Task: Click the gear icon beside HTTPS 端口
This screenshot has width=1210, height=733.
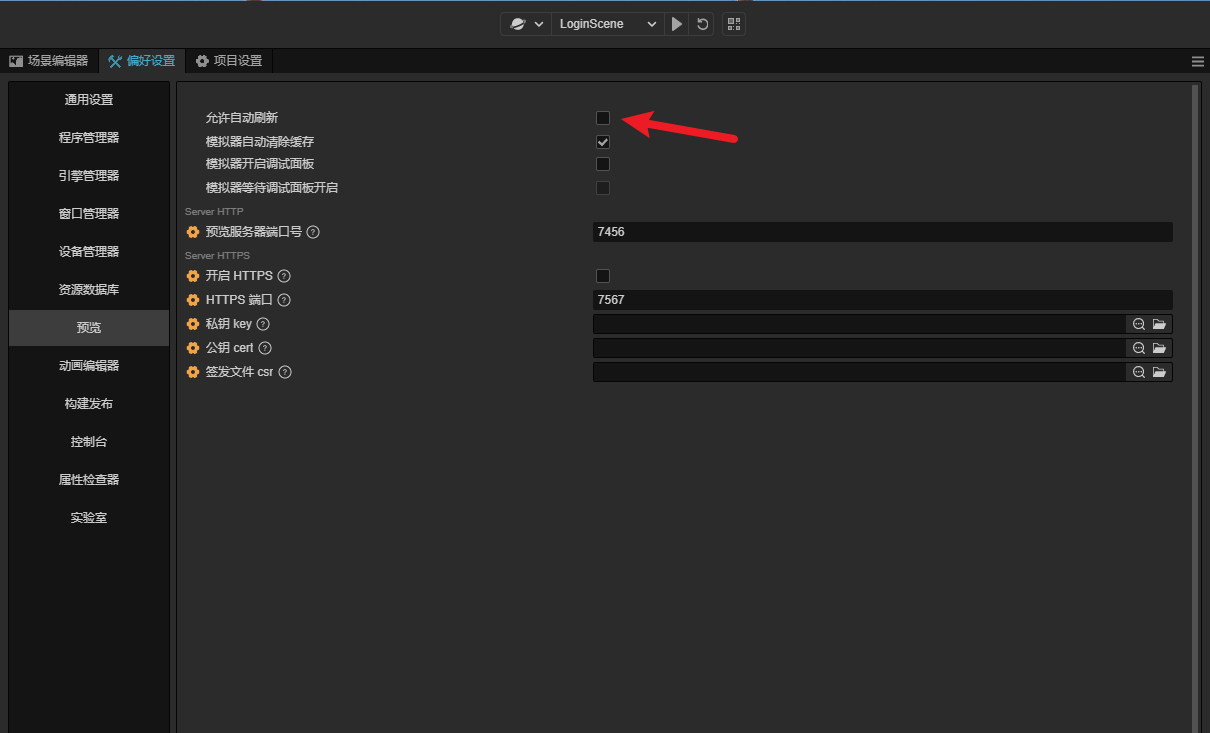Action: [193, 300]
